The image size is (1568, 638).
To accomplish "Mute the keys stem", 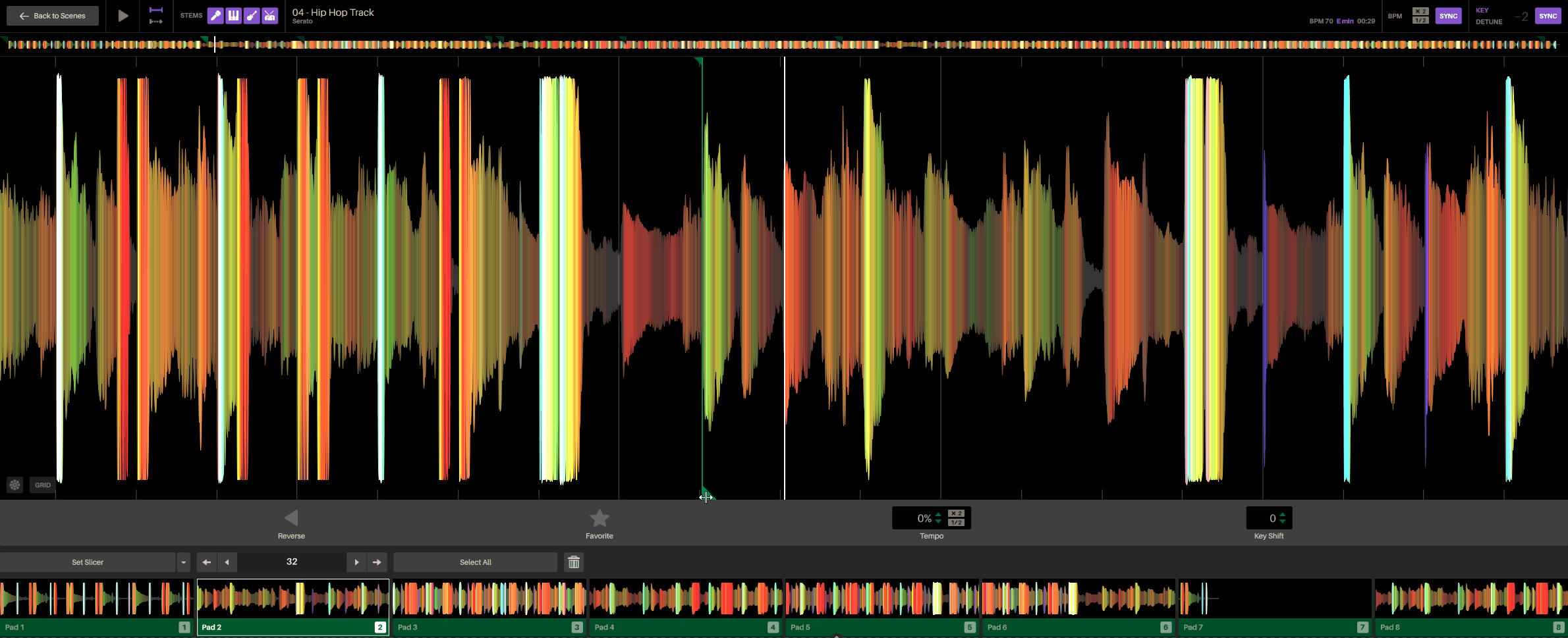I will [x=233, y=15].
